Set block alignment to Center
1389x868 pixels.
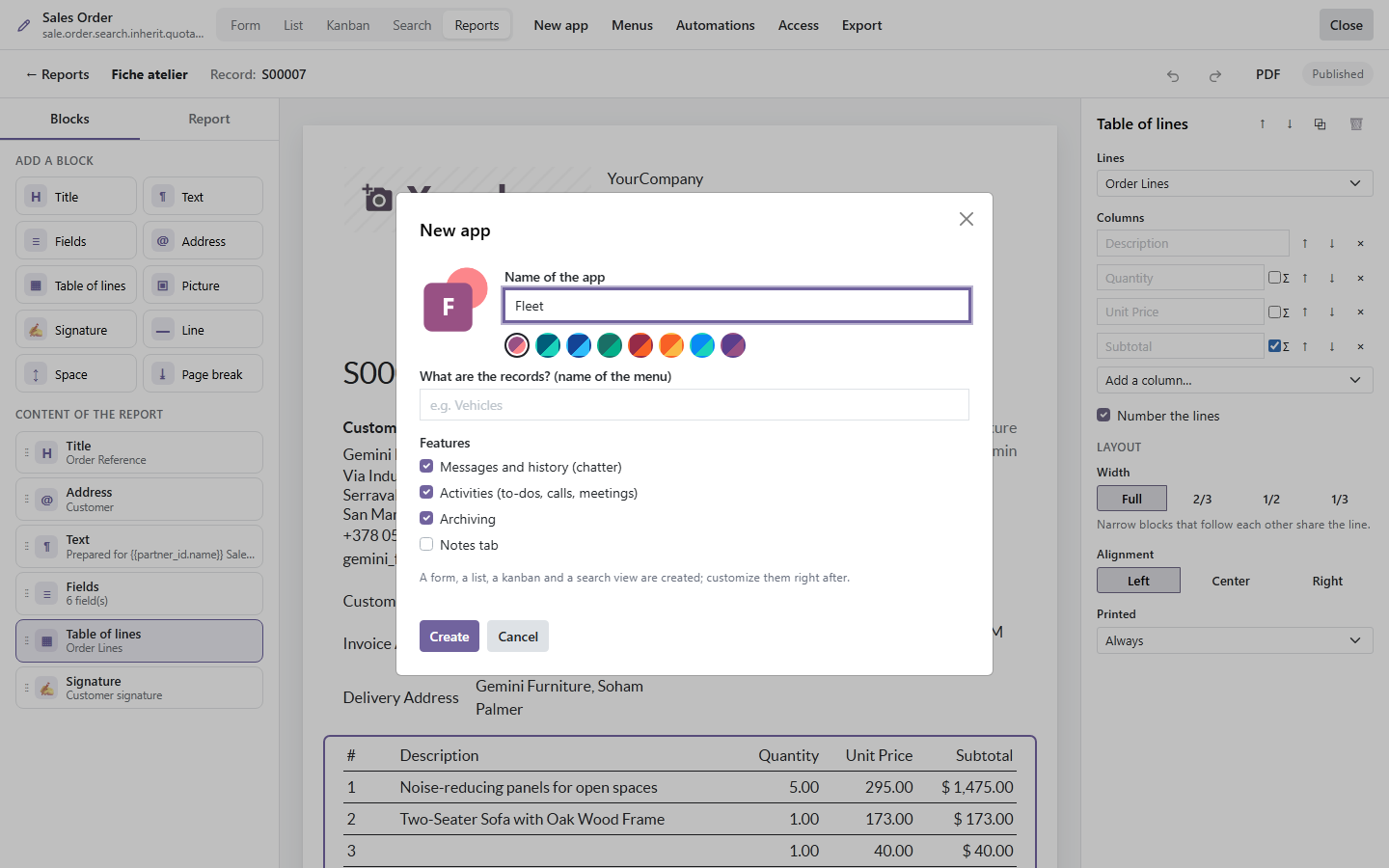(x=1231, y=581)
